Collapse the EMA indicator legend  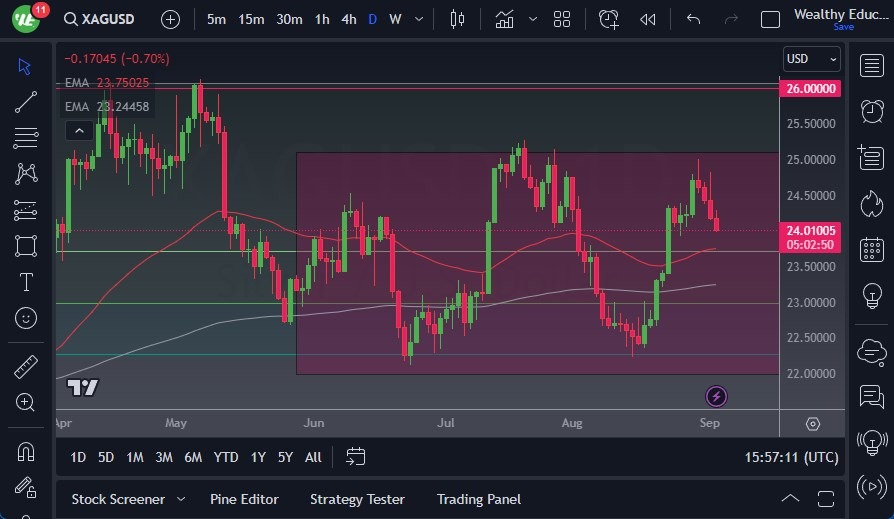coord(76,131)
